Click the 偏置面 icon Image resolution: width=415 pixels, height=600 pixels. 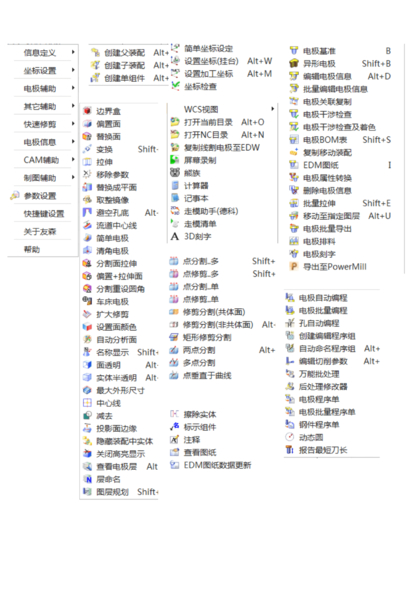pos(88,124)
